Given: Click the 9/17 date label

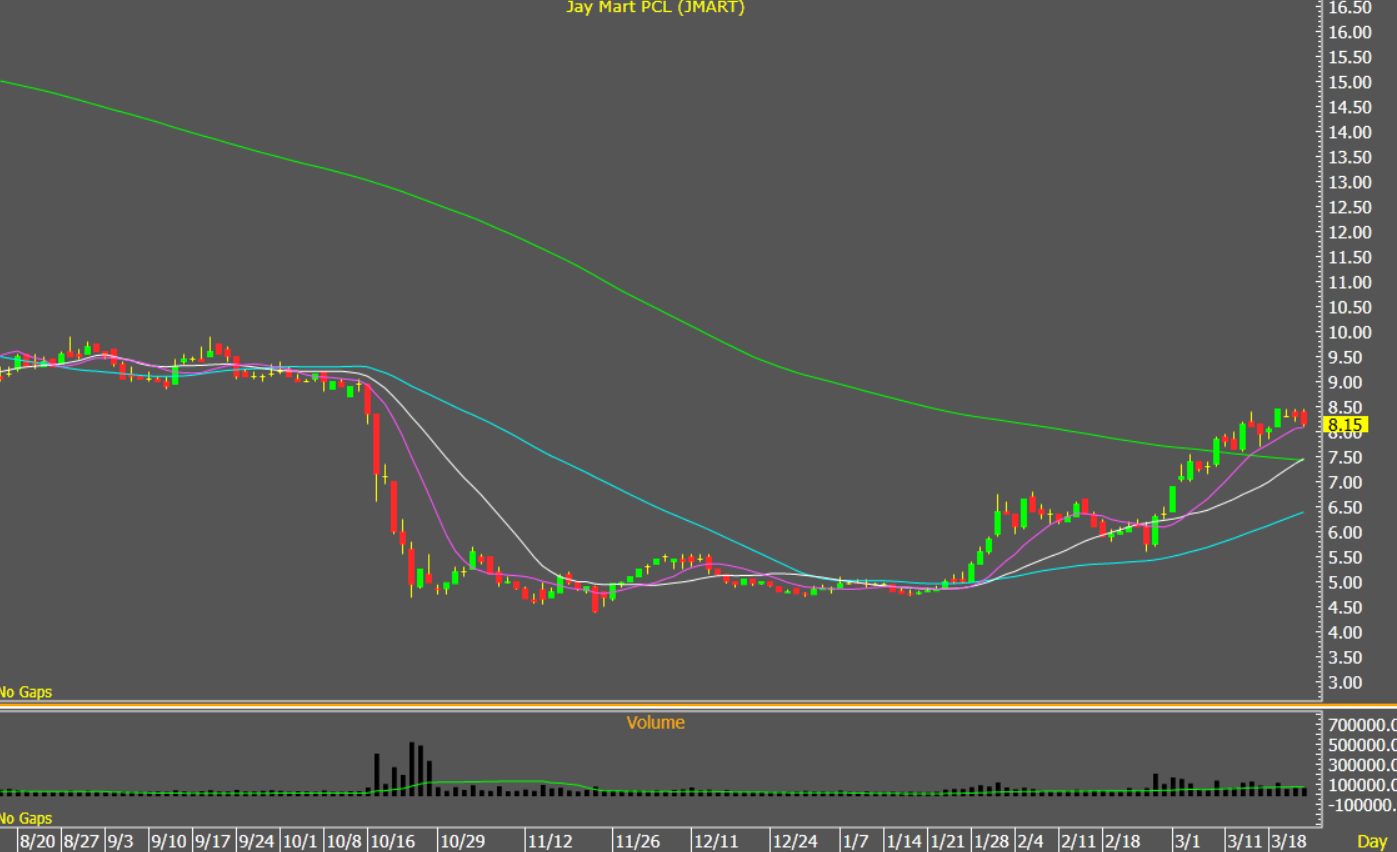Looking at the screenshot, I should point(213,842).
